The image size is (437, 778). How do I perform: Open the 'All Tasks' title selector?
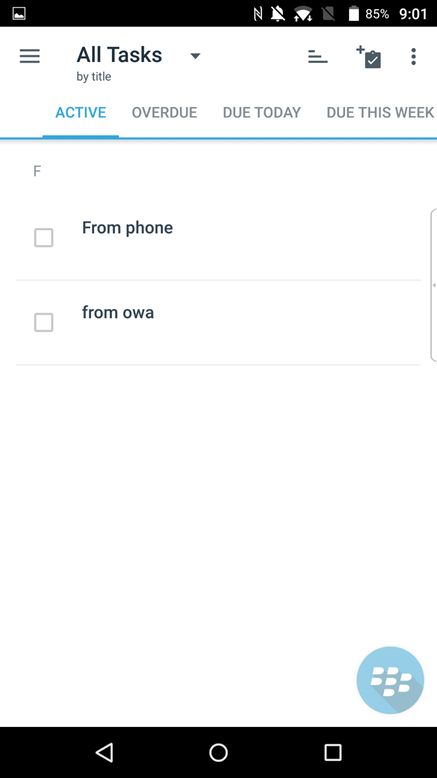pyautogui.click(x=119, y=55)
